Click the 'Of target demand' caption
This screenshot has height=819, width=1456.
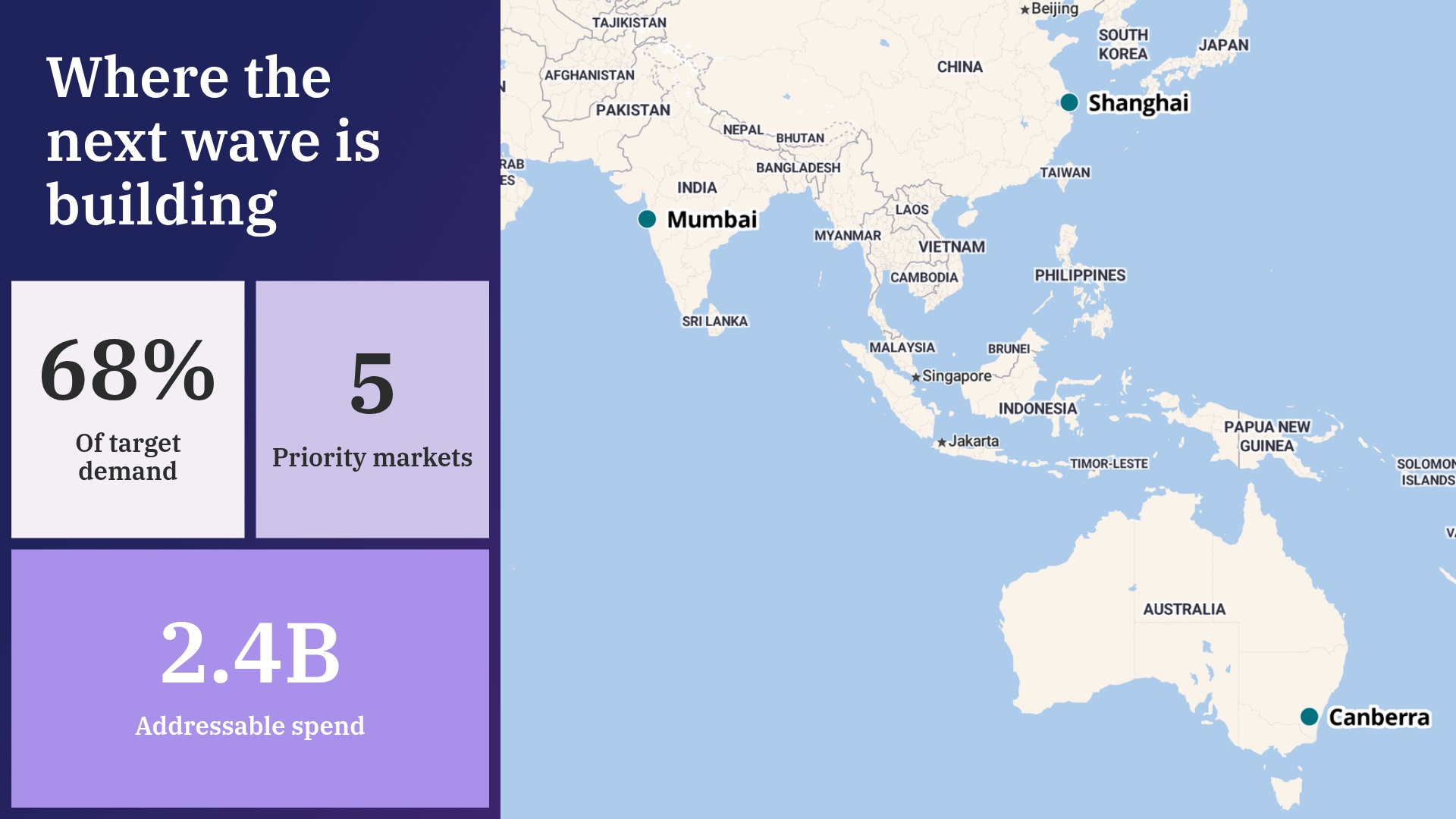coord(128,457)
